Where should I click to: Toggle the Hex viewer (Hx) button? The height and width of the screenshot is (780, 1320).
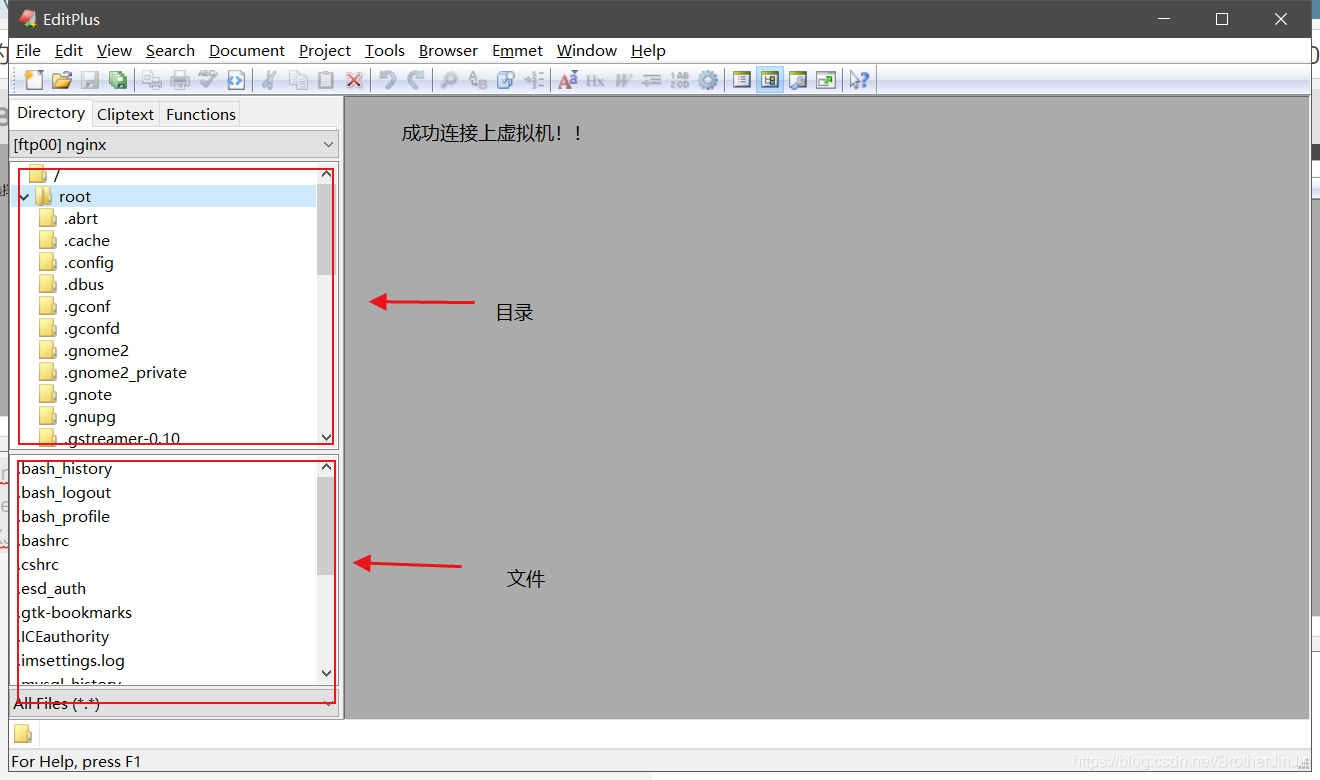click(596, 80)
